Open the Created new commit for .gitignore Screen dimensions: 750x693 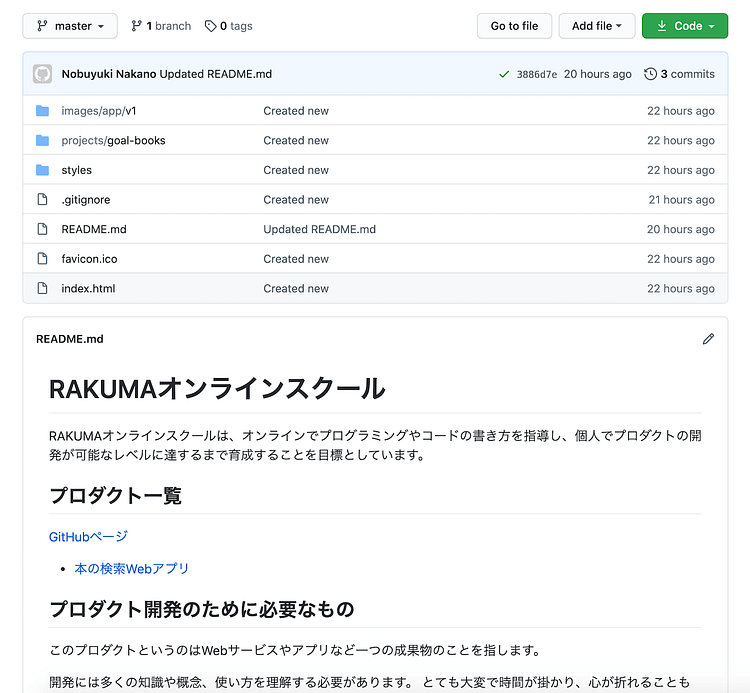(x=296, y=200)
